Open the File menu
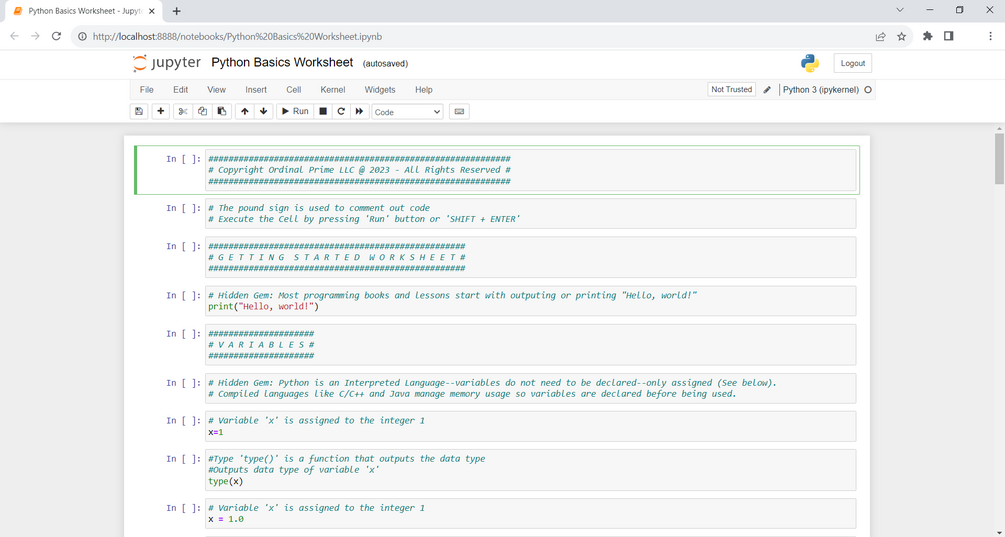The height and width of the screenshot is (537, 1005). coord(147,90)
